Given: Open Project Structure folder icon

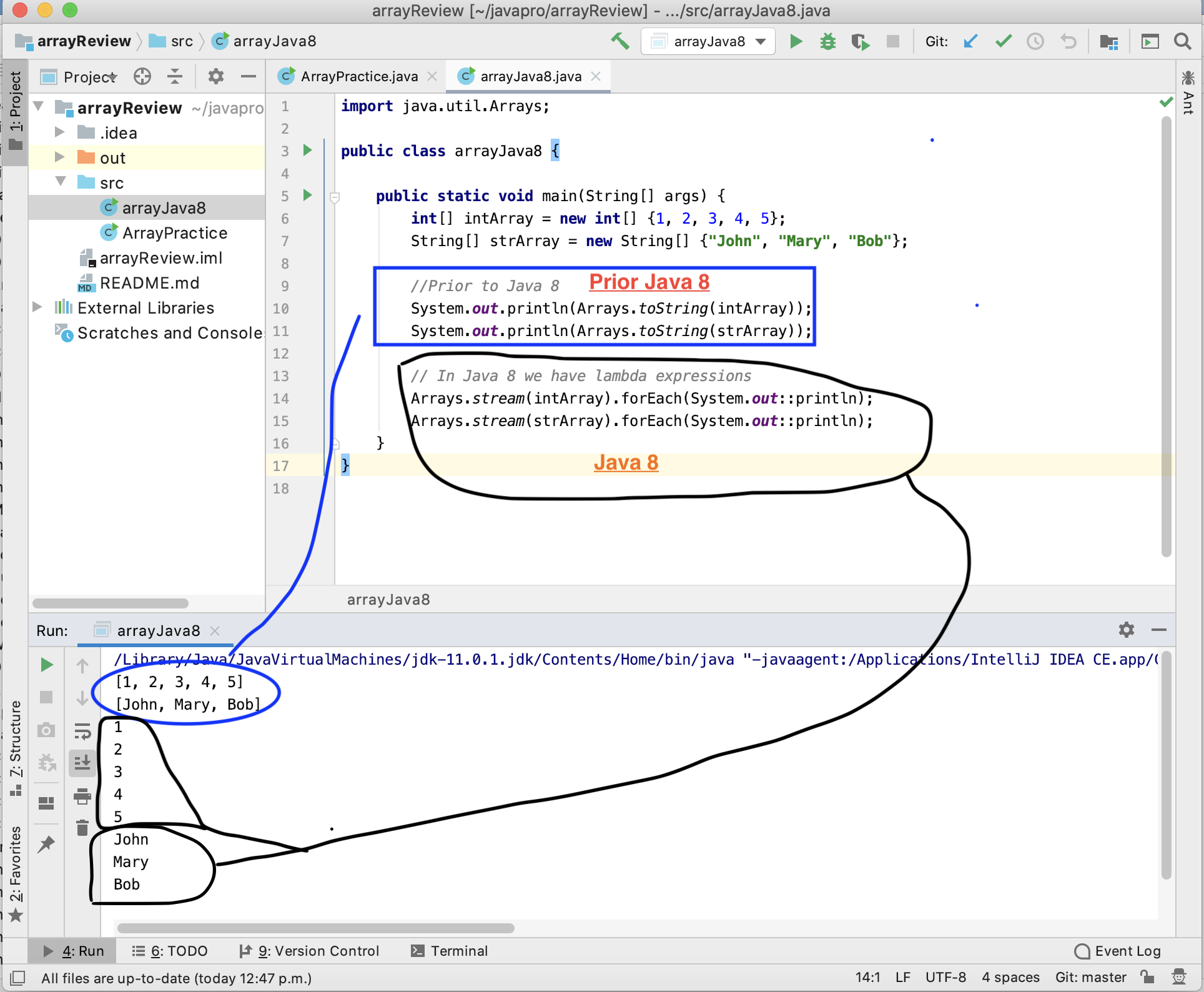Looking at the screenshot, I should [1108, 41].
